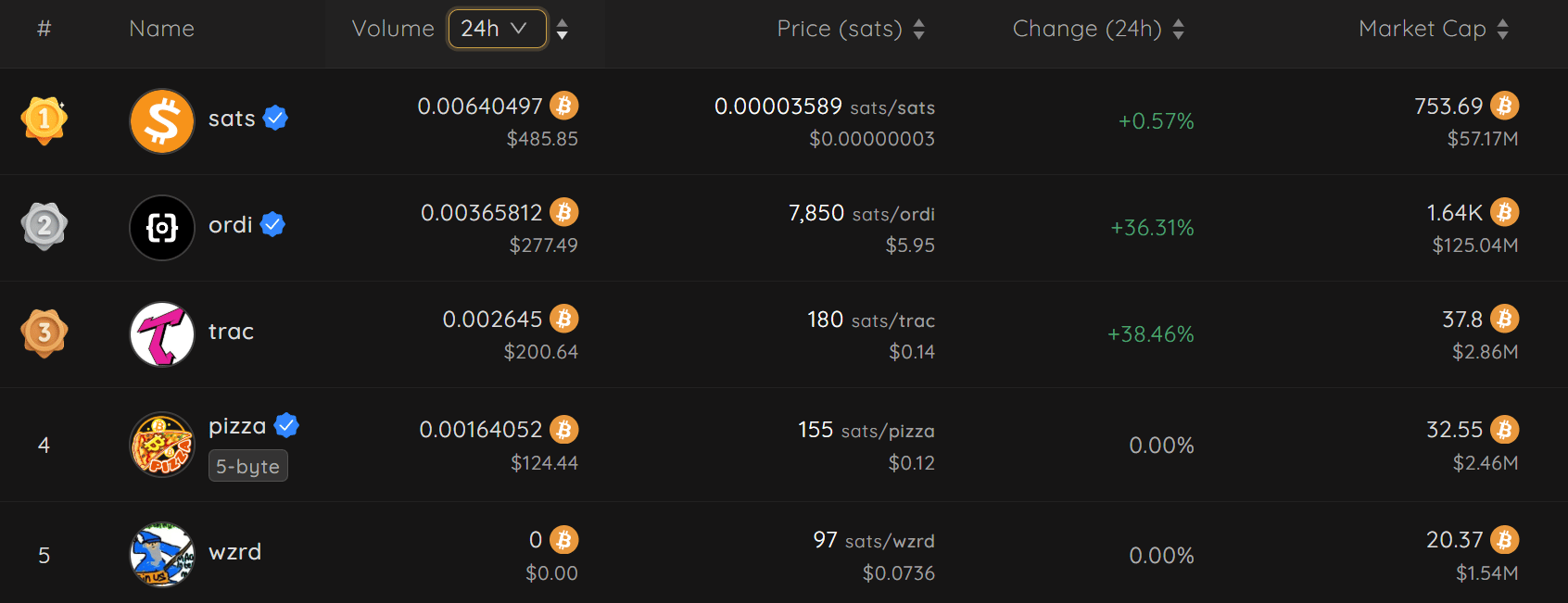
Task: Open the ordi token name link
Action: coord(230,225)
